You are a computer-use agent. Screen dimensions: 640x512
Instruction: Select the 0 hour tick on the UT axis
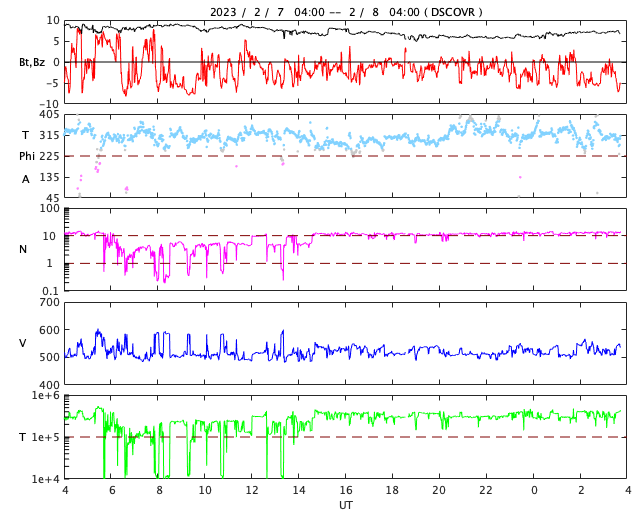click(534, 490)
